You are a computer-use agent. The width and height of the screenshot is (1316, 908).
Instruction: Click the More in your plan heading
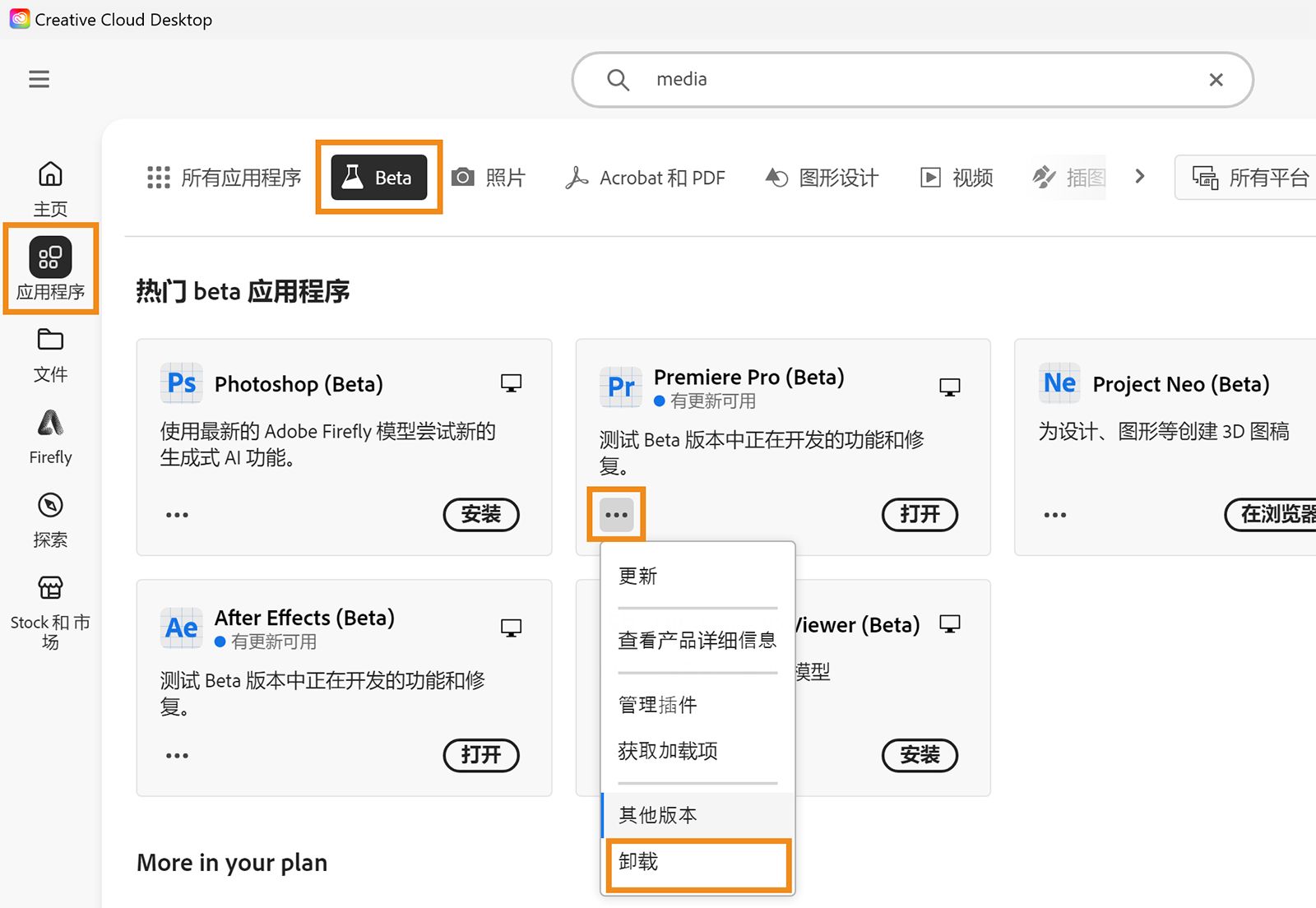click(x=232, y=863)
